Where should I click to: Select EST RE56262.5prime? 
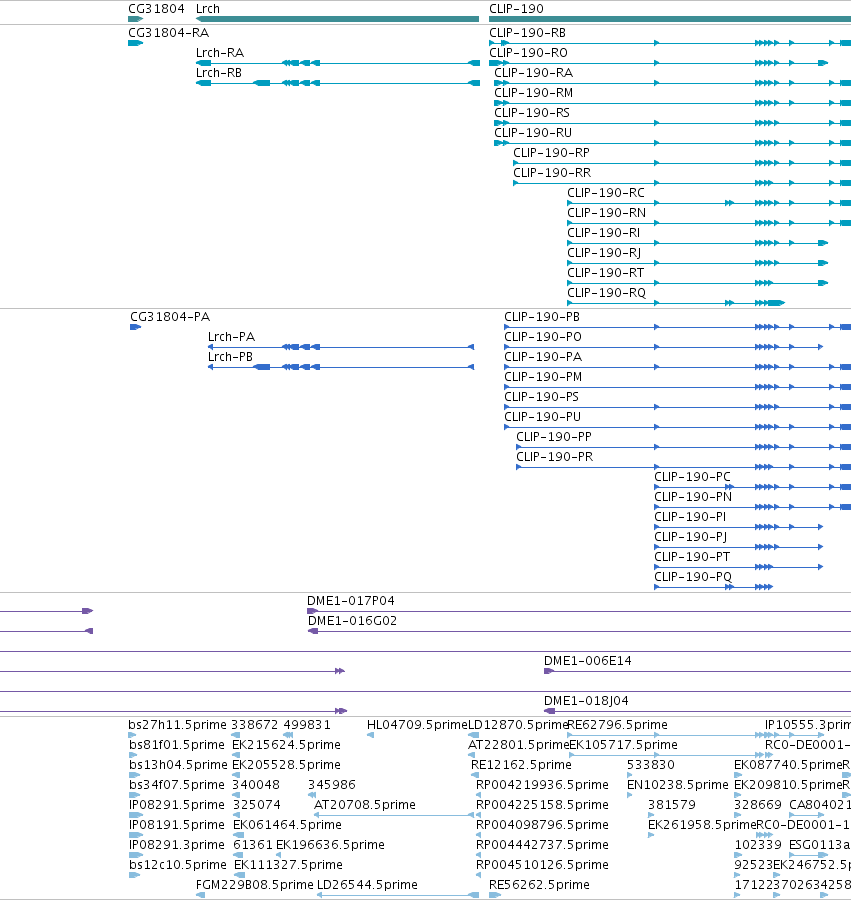[539, 885]
